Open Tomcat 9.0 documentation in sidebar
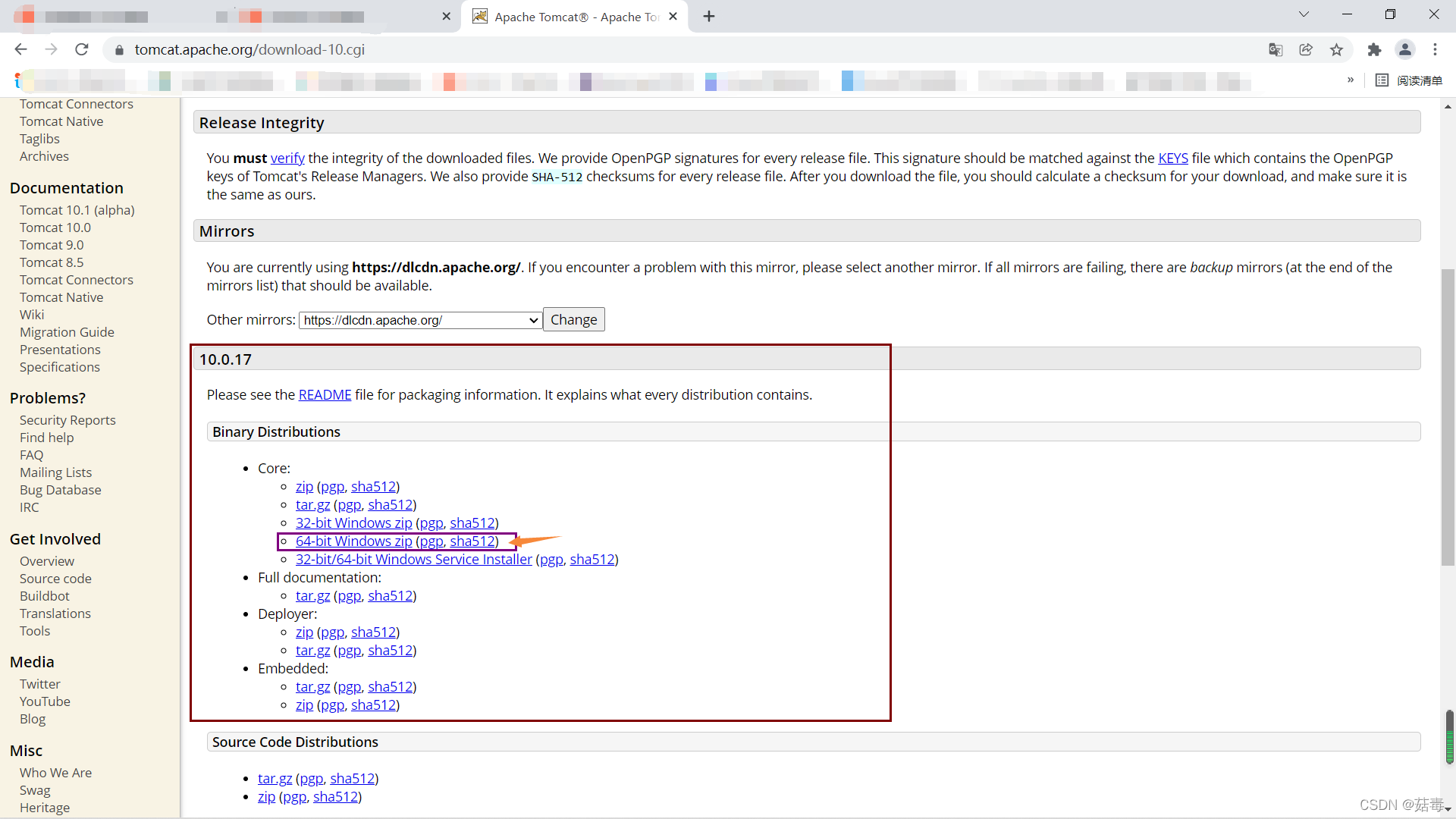 [x=52, y=245]
